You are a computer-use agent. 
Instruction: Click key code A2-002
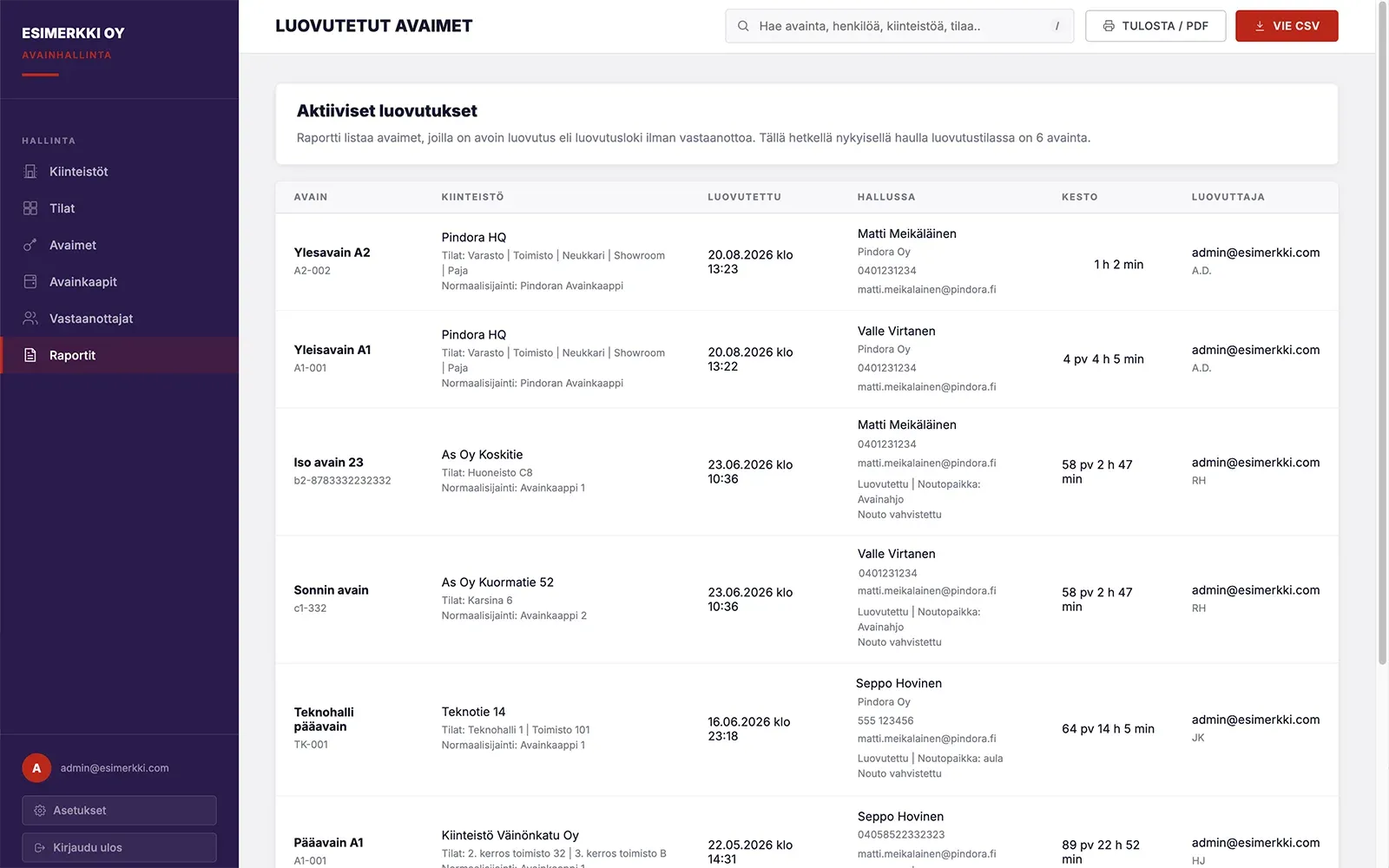click(312, 271)
